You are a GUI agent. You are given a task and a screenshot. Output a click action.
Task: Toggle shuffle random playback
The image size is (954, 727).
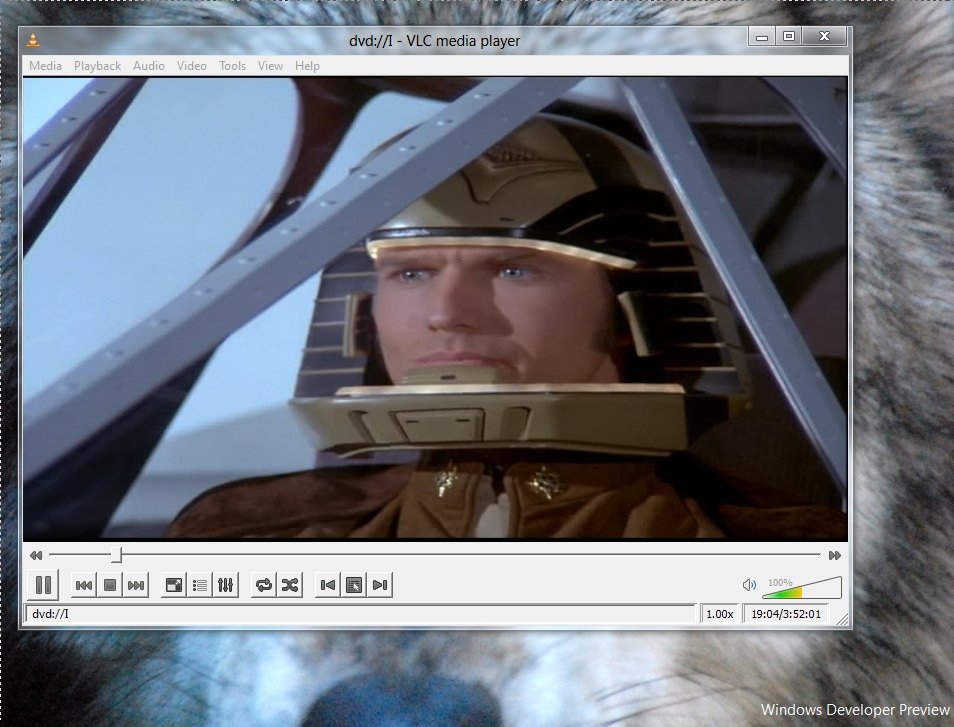290,585
